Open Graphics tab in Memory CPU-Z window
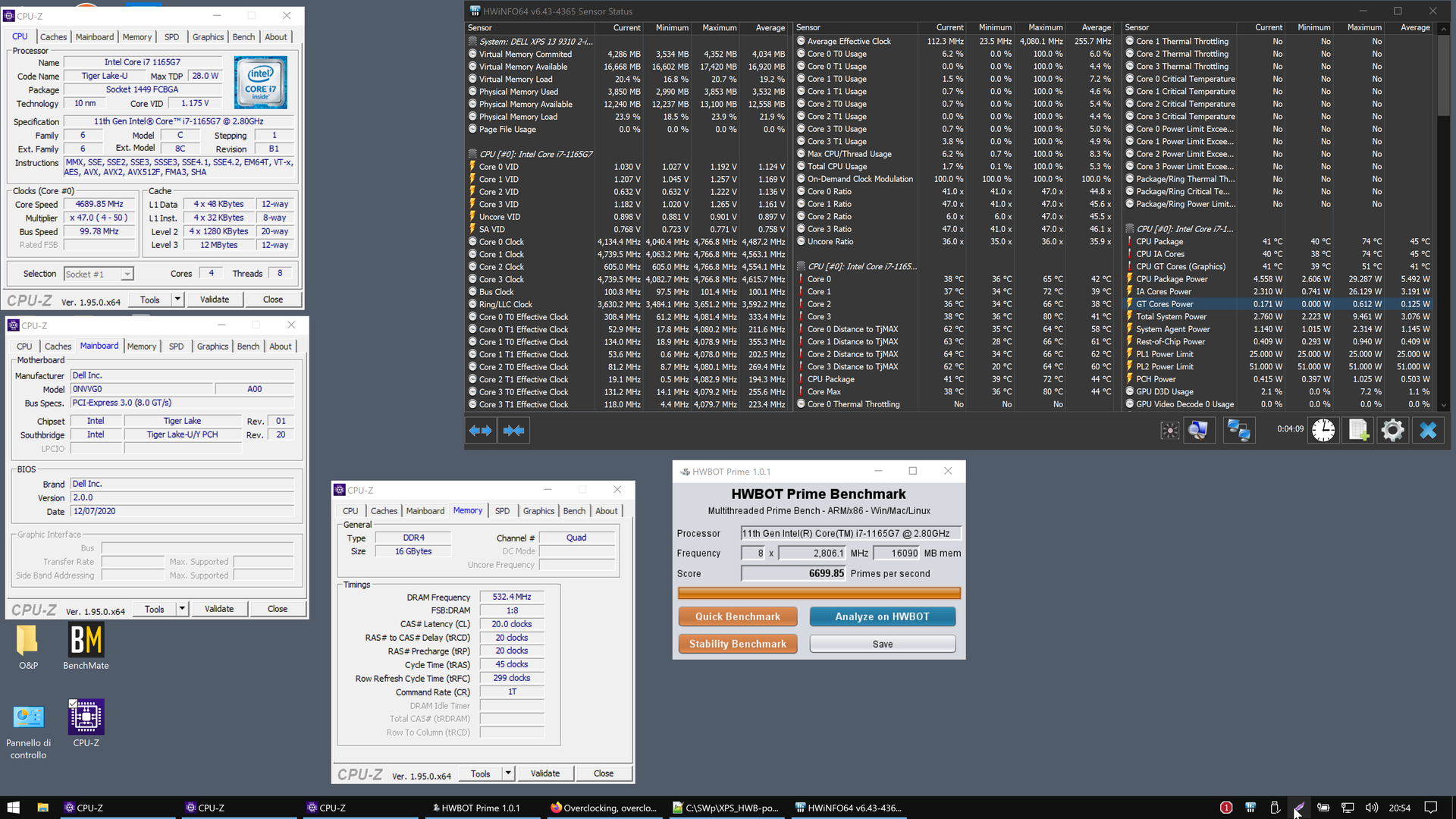 [538, 510]
